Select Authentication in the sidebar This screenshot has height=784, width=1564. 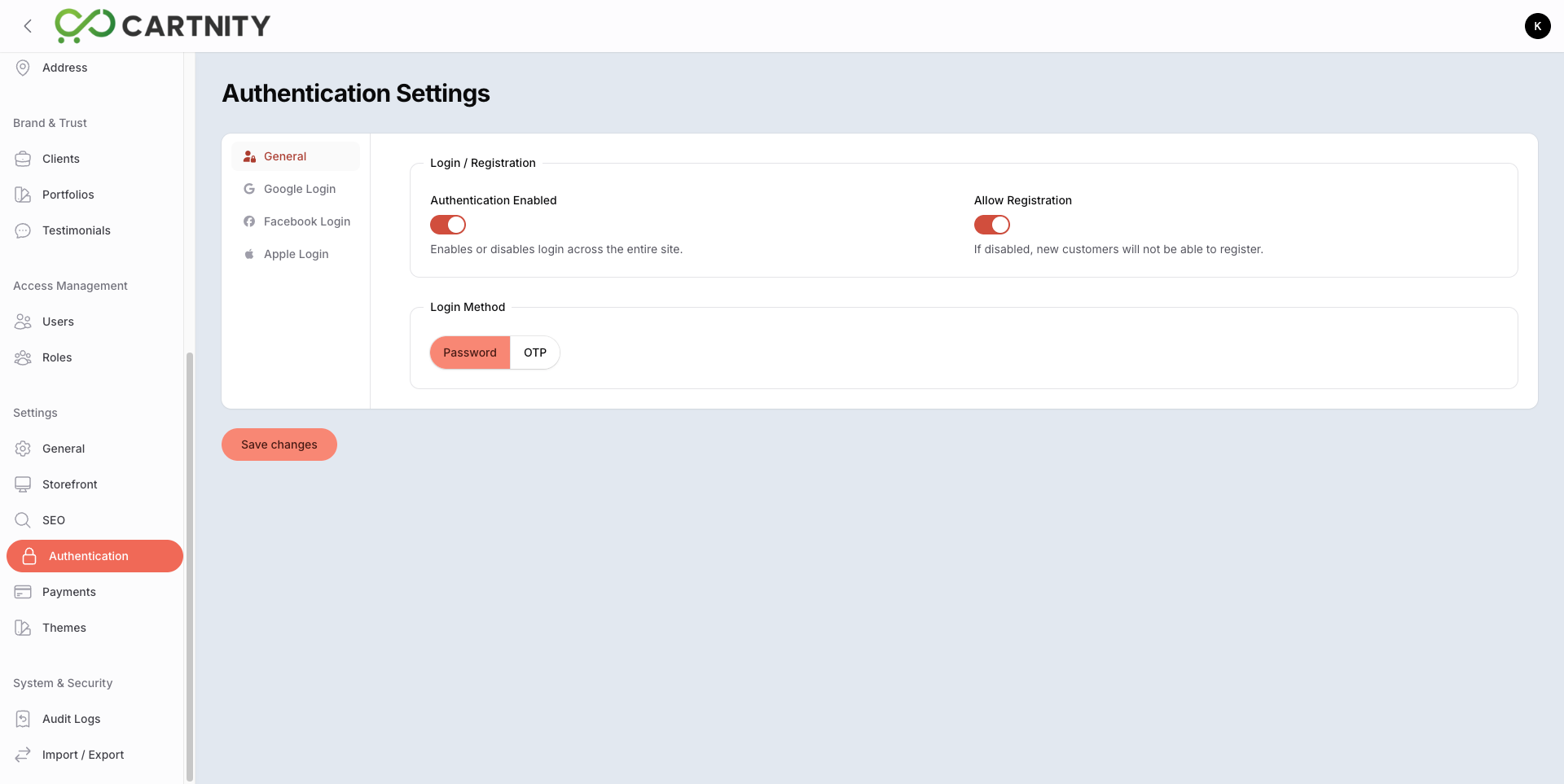click(x=94, y=556)
